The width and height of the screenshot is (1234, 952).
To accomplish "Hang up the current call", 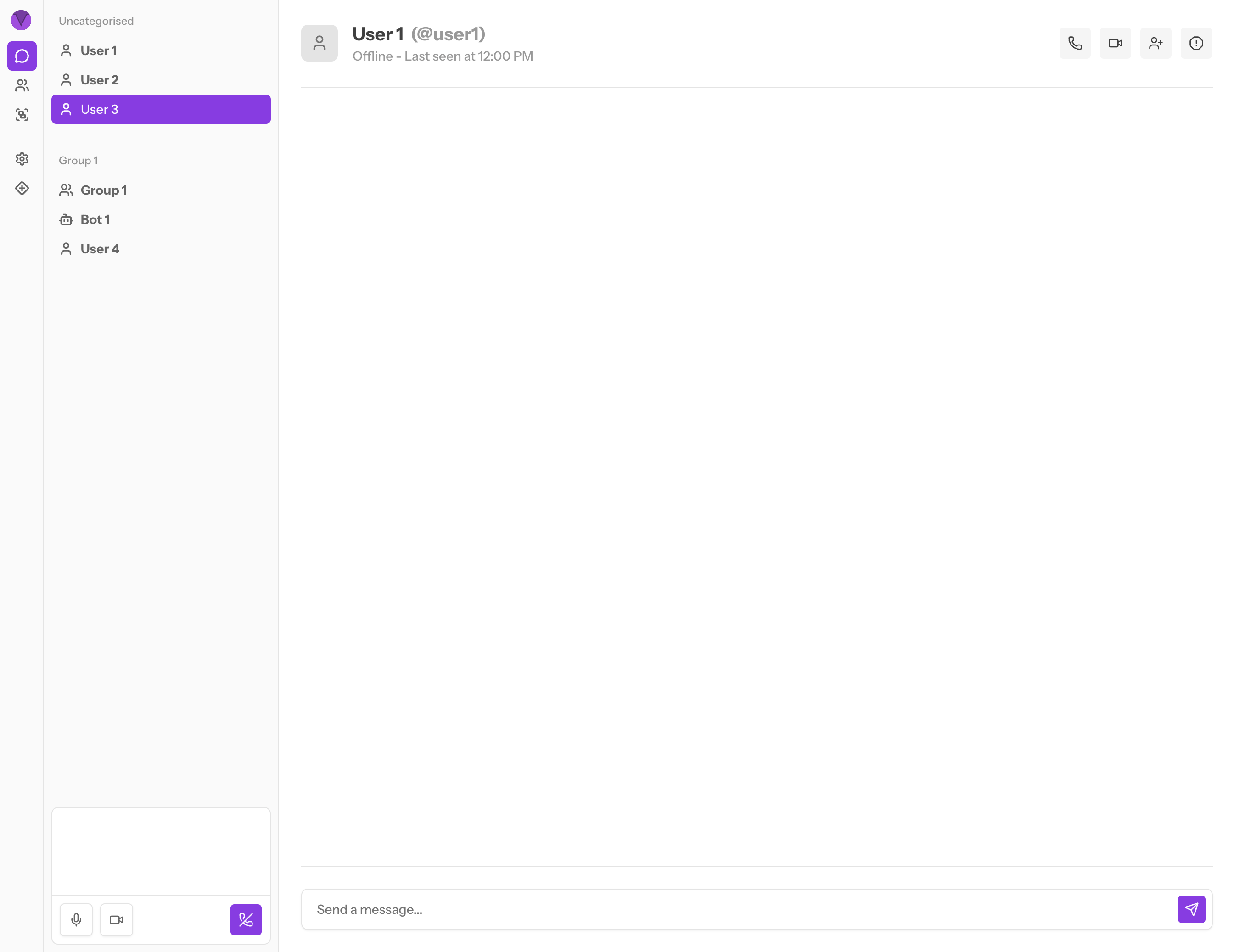I will coord(246,919).
